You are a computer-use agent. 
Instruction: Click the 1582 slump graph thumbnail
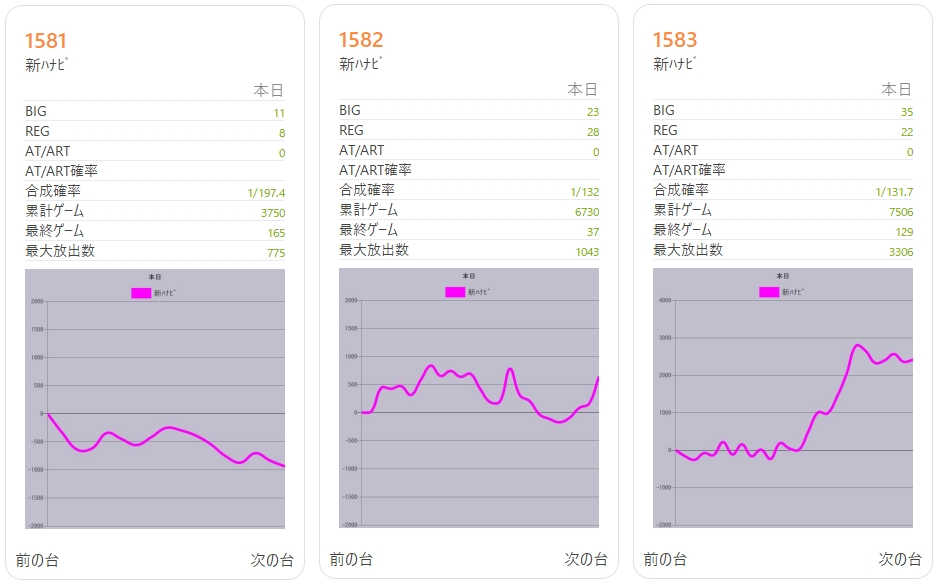469,399
